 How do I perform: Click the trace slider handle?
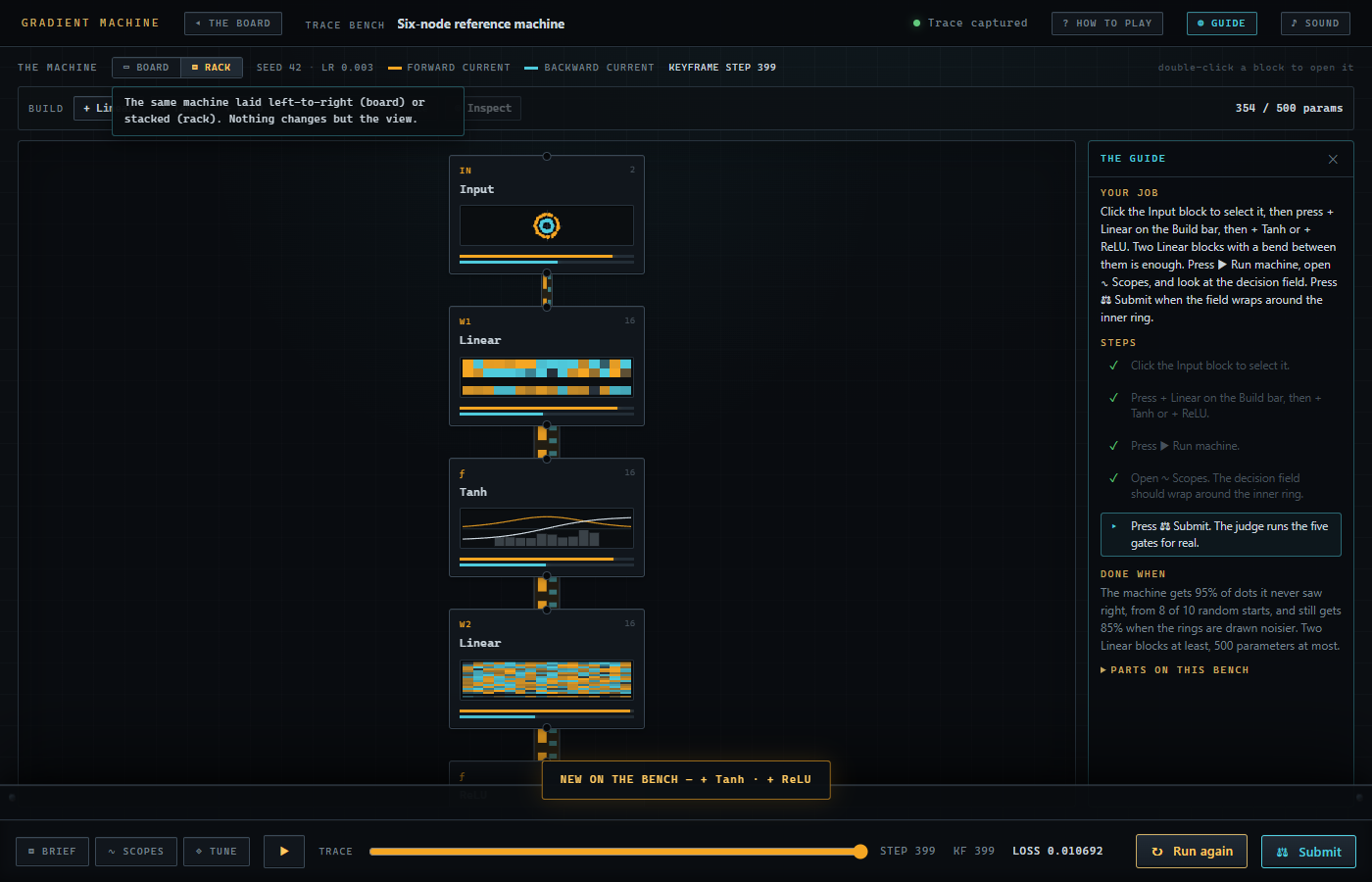860,852
